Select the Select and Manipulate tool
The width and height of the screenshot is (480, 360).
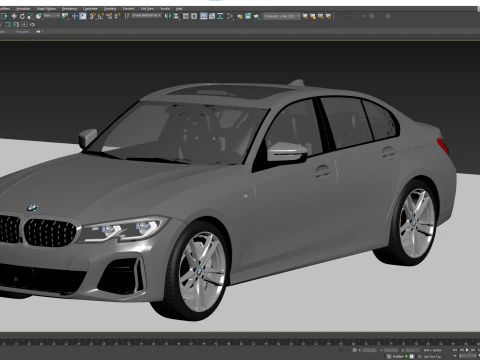[75, 16]
